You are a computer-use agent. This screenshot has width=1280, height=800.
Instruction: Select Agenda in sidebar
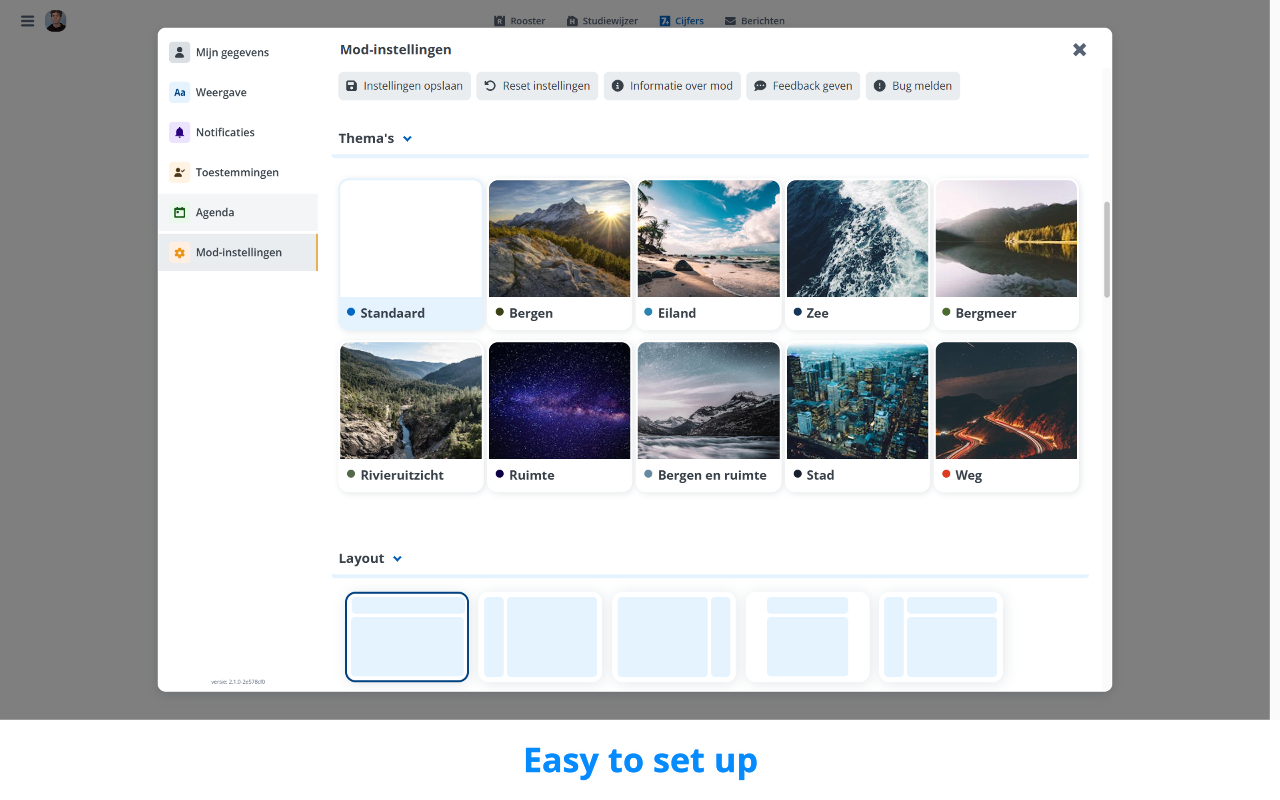tap(238, 212)
